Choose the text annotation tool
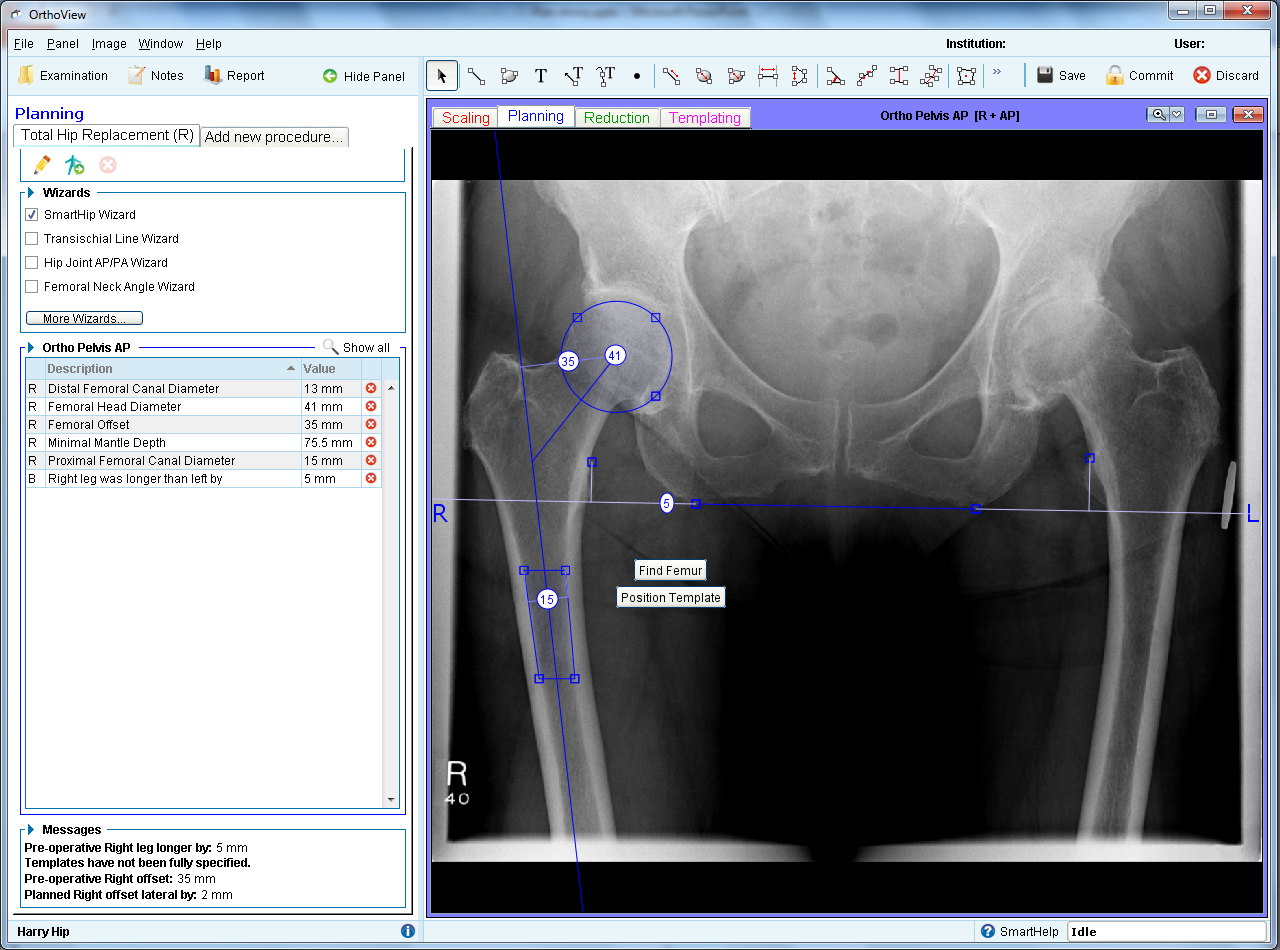 click(x=540, y=76)
